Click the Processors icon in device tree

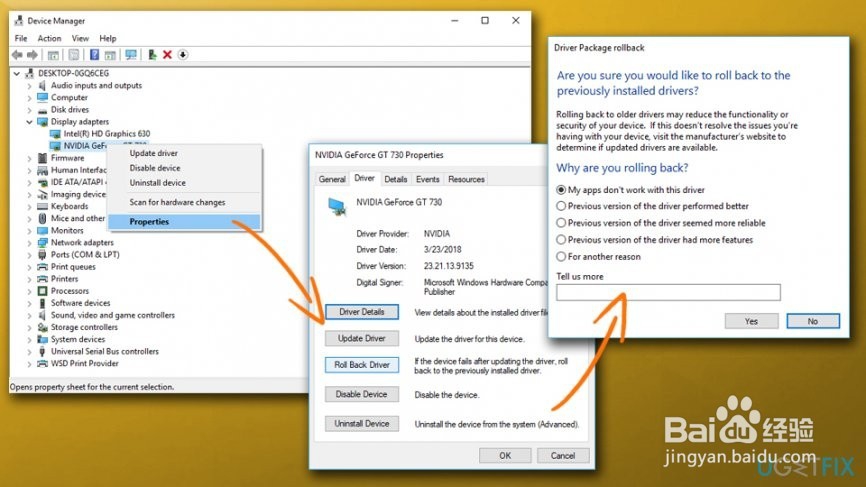coord(43,291)
